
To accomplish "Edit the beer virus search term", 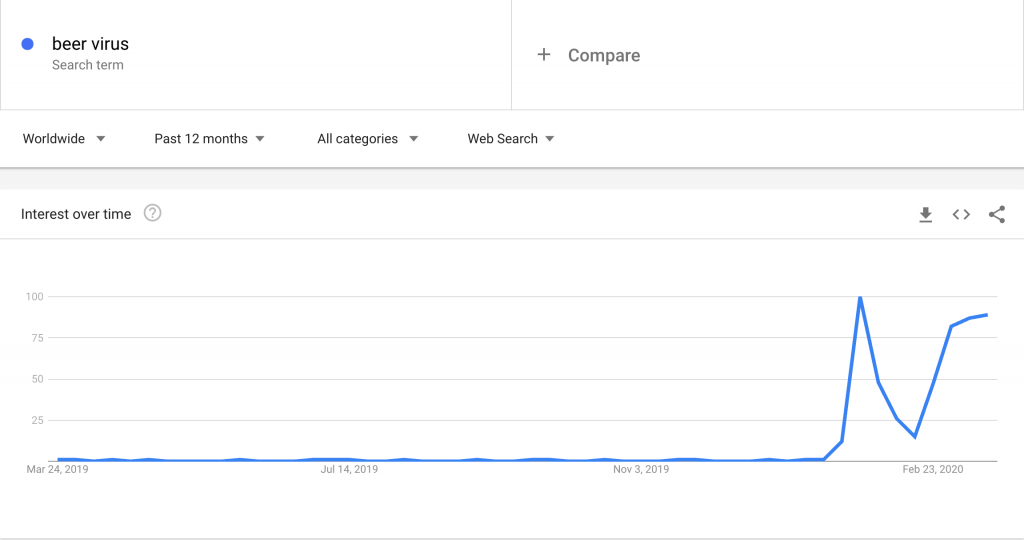I will [90, 44].
